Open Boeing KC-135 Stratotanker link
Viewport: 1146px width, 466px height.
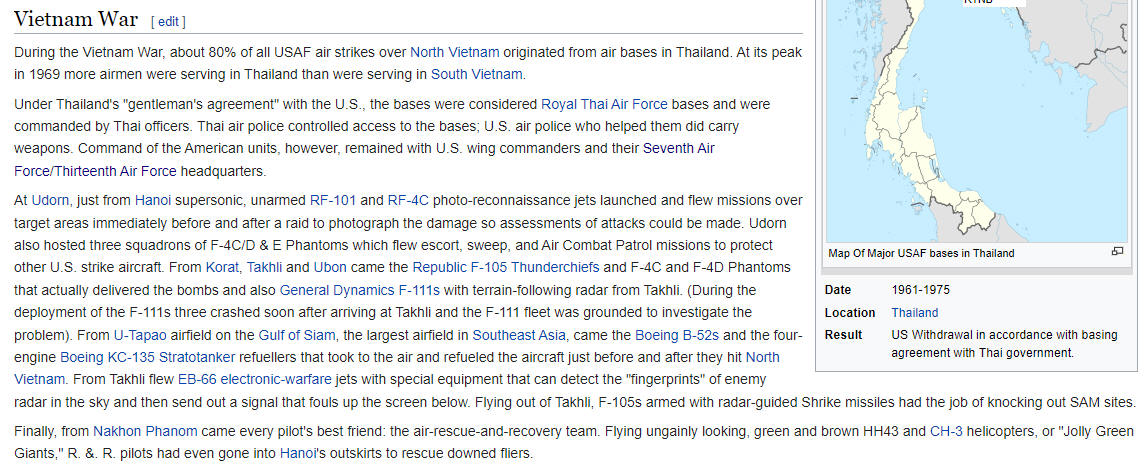click(x=148, y=357)
